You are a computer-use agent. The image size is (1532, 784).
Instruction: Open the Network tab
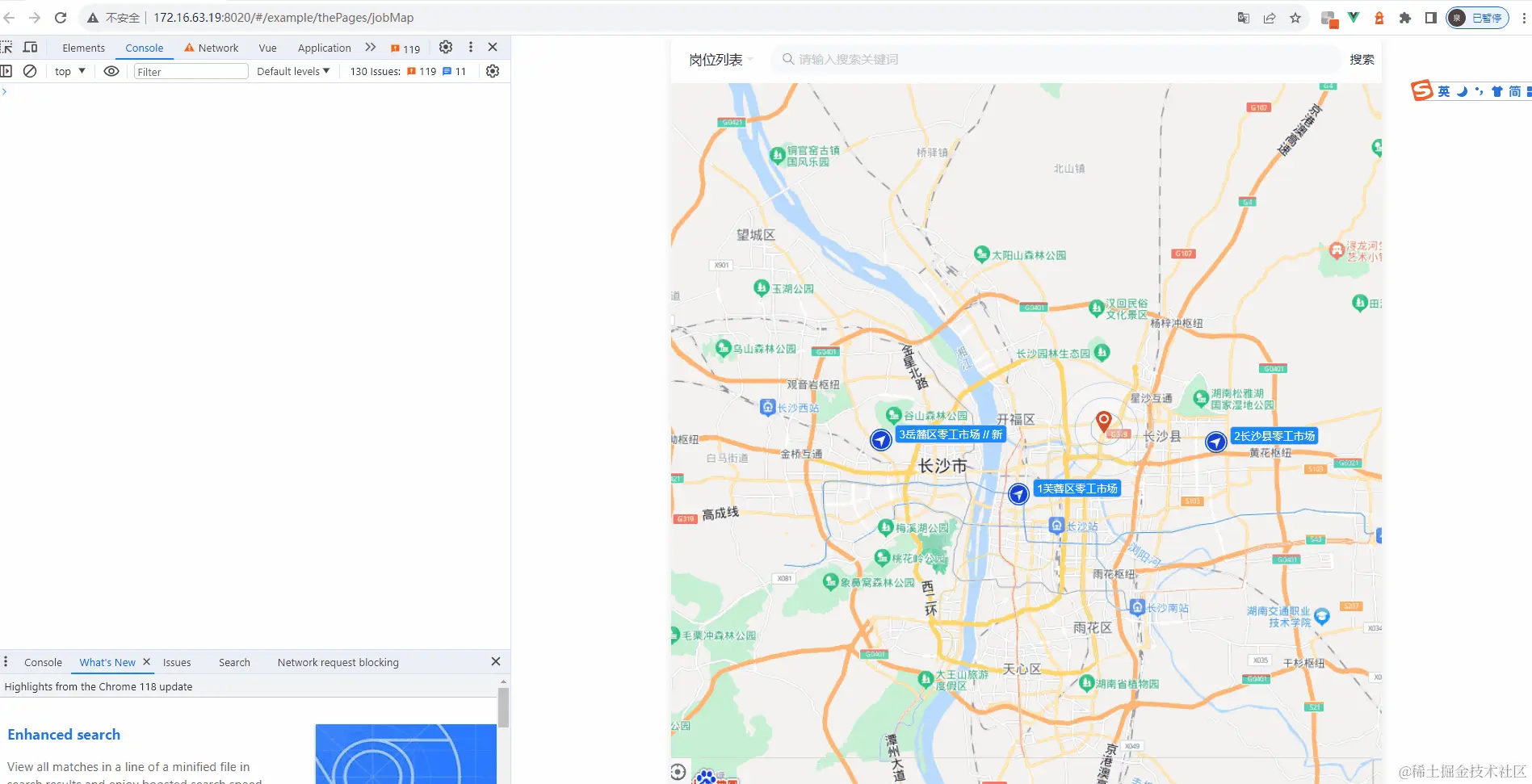(x=212, y=48)
